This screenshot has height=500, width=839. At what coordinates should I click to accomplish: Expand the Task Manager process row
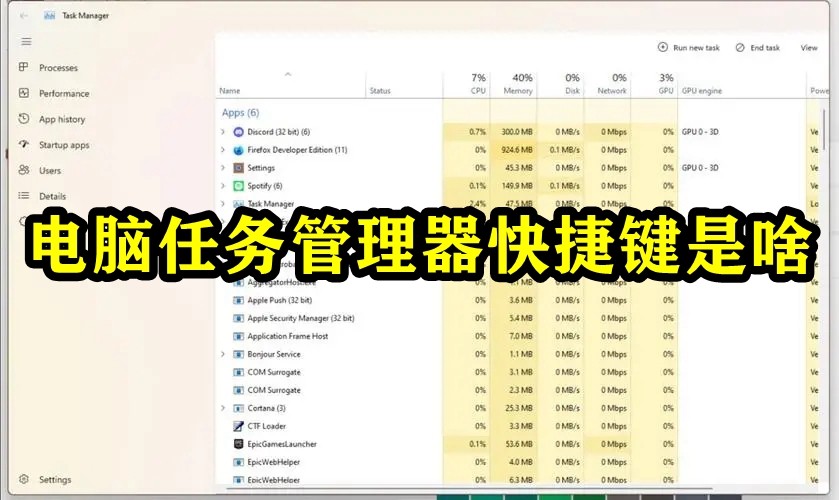(x=223, y=203)
